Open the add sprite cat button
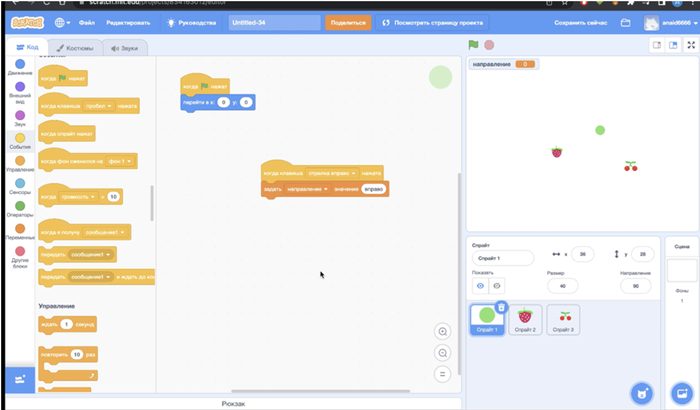This screenshot has width=700, height=410. pos(640,393)
